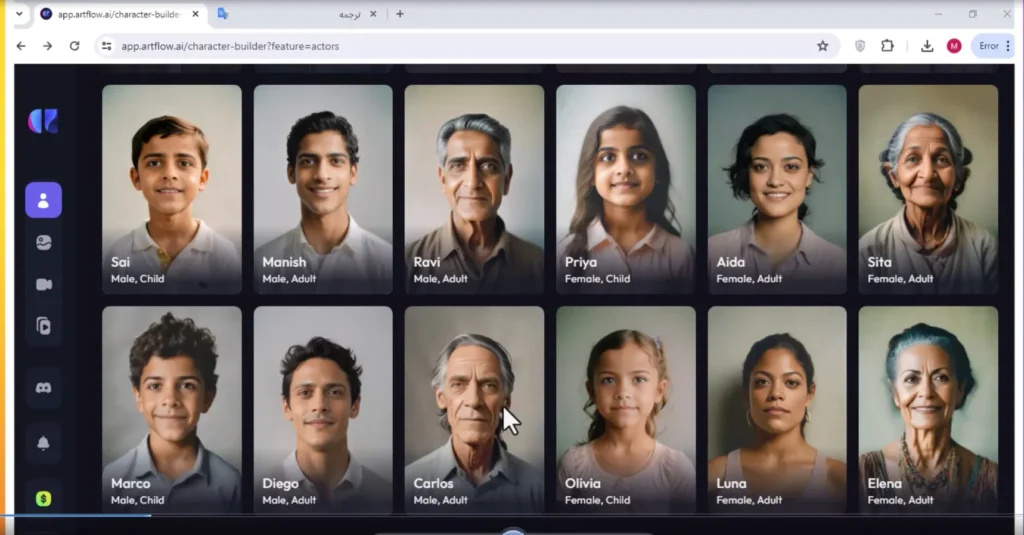The image size is (1024, 535).
Task: Click the green dollar credits icon
Action: coord(44,499)
